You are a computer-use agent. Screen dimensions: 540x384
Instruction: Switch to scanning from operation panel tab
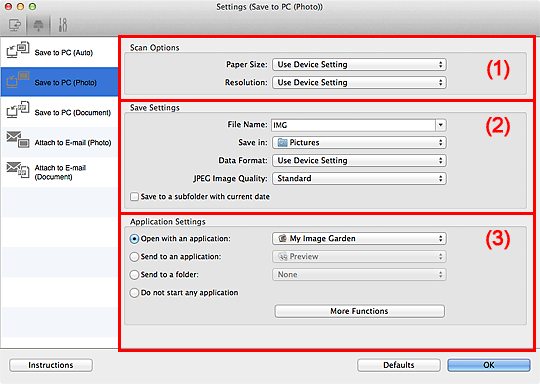38,25
